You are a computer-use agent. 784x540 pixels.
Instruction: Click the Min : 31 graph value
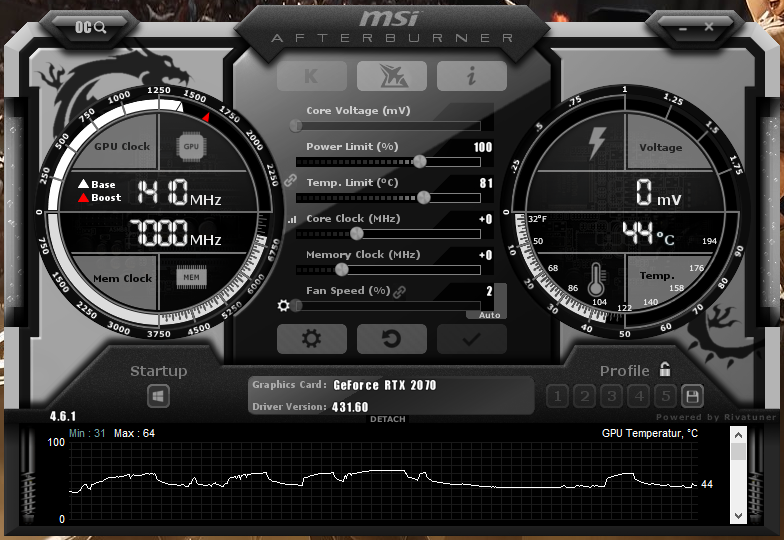(x=87, y=433)
